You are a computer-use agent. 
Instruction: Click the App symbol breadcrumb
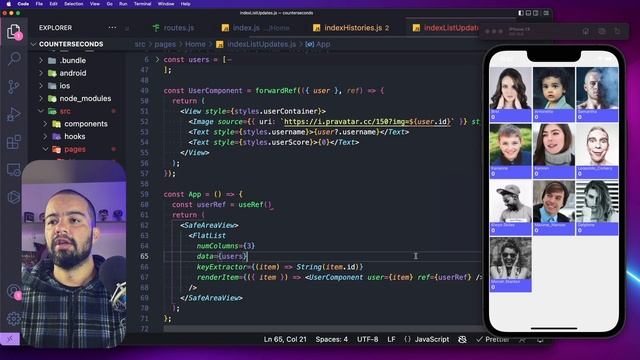318,44
